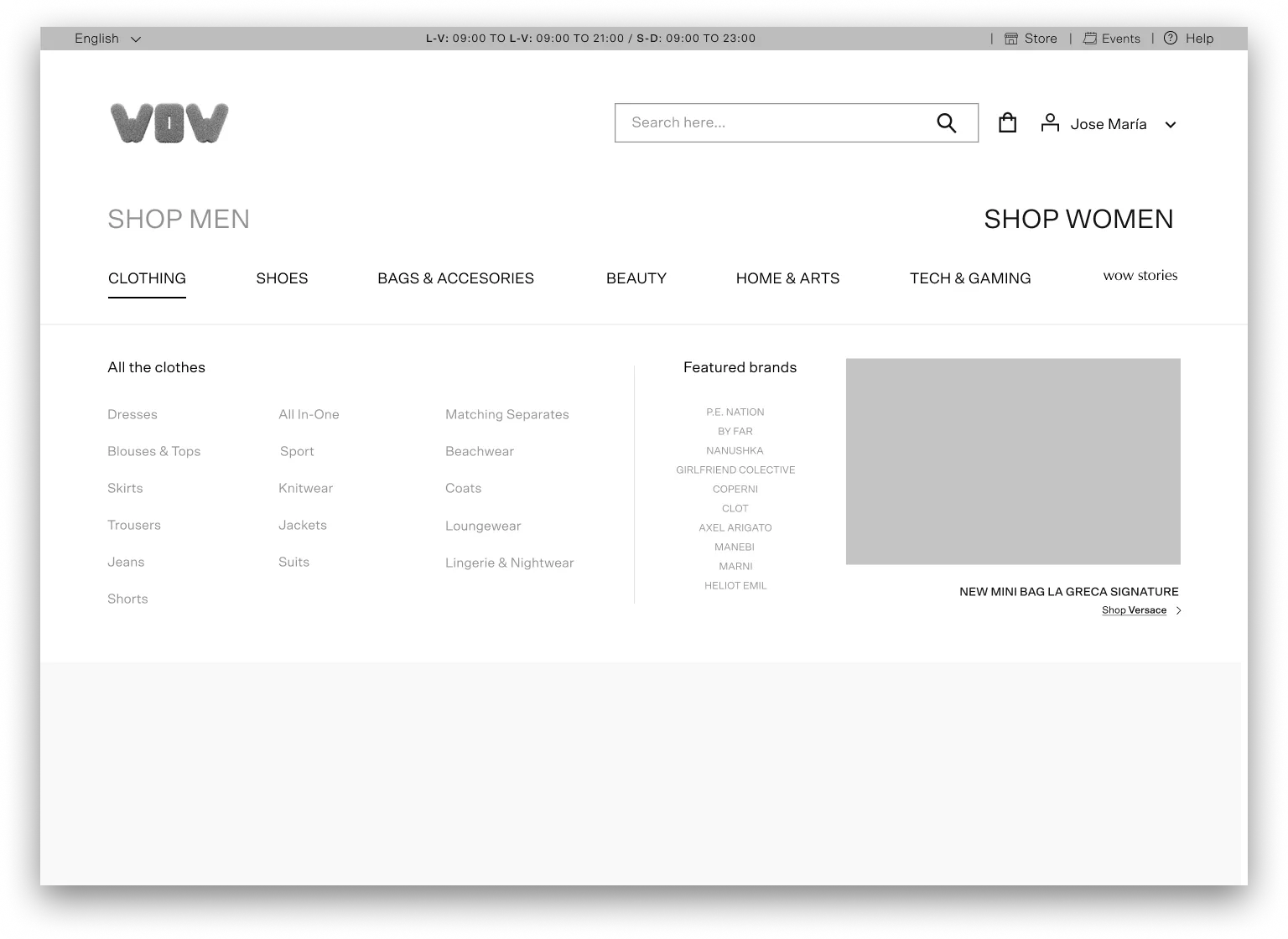Click the WOW logo
Screen dimensions: 1288x939
click(169, 122)
